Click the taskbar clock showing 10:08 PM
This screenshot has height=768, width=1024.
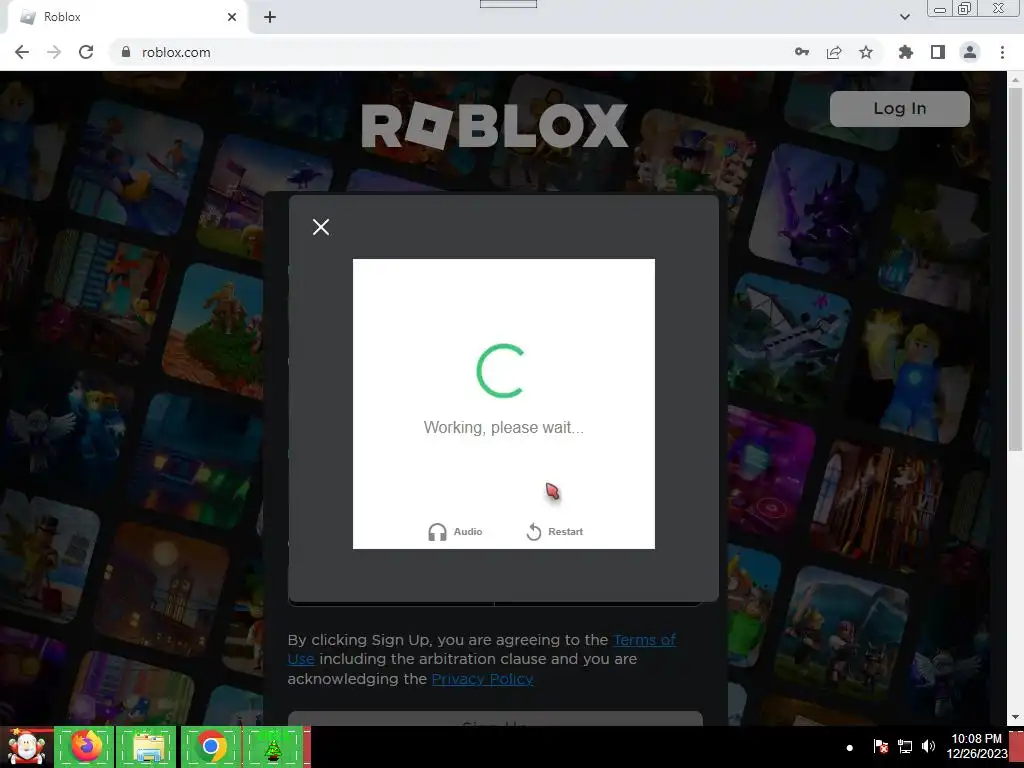point(976,746)
